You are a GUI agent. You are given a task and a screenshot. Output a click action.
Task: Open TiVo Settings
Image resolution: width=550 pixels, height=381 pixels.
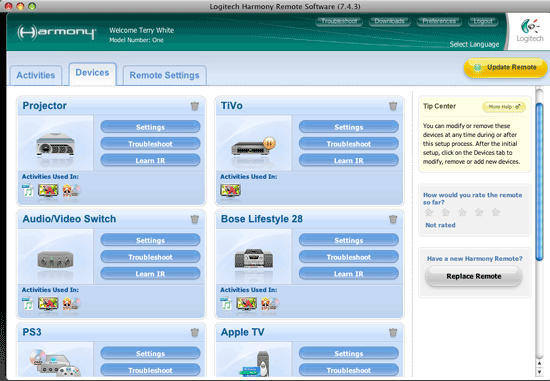click(349, 127)
